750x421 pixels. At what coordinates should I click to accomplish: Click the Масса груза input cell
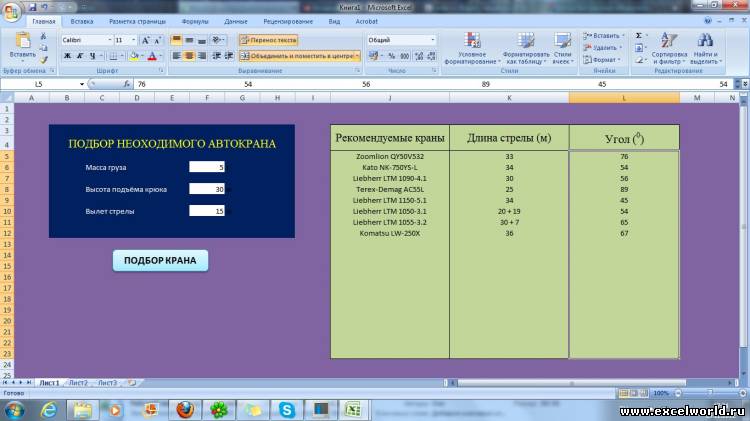[x=207, y=167]
